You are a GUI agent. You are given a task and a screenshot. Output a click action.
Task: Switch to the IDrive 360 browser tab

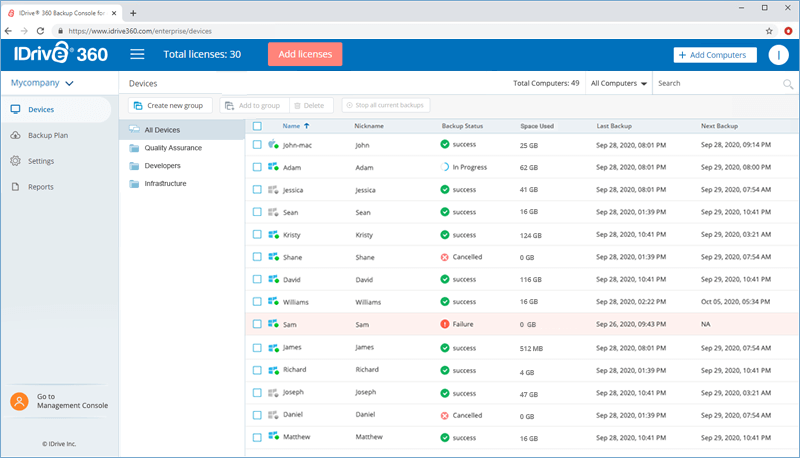pyautogui.click(x=61, y=13)
